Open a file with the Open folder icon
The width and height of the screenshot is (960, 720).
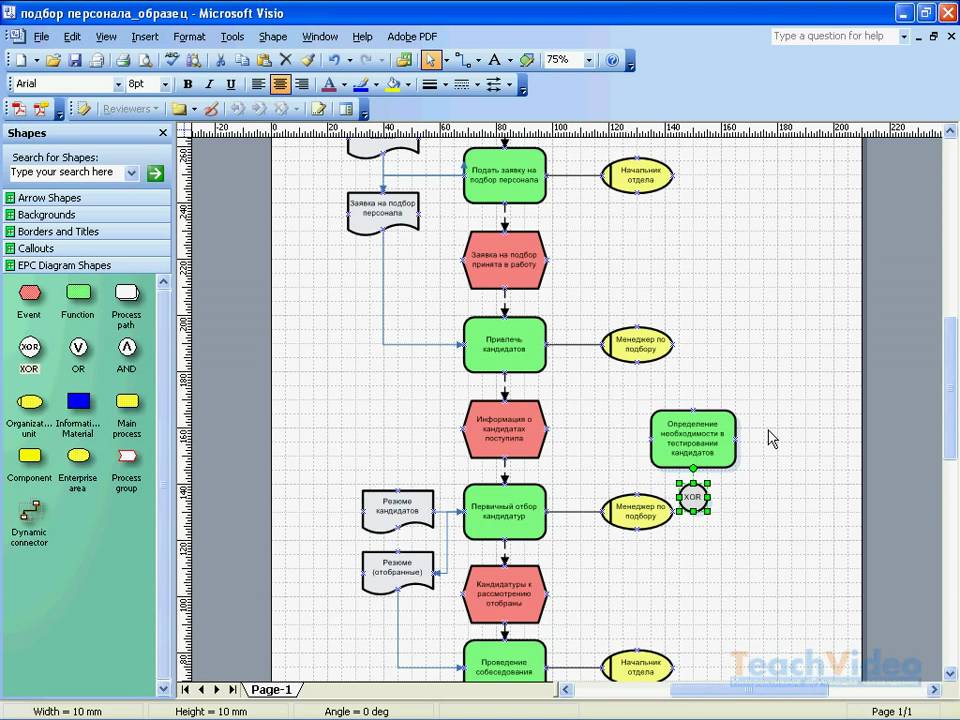point(53,60)
